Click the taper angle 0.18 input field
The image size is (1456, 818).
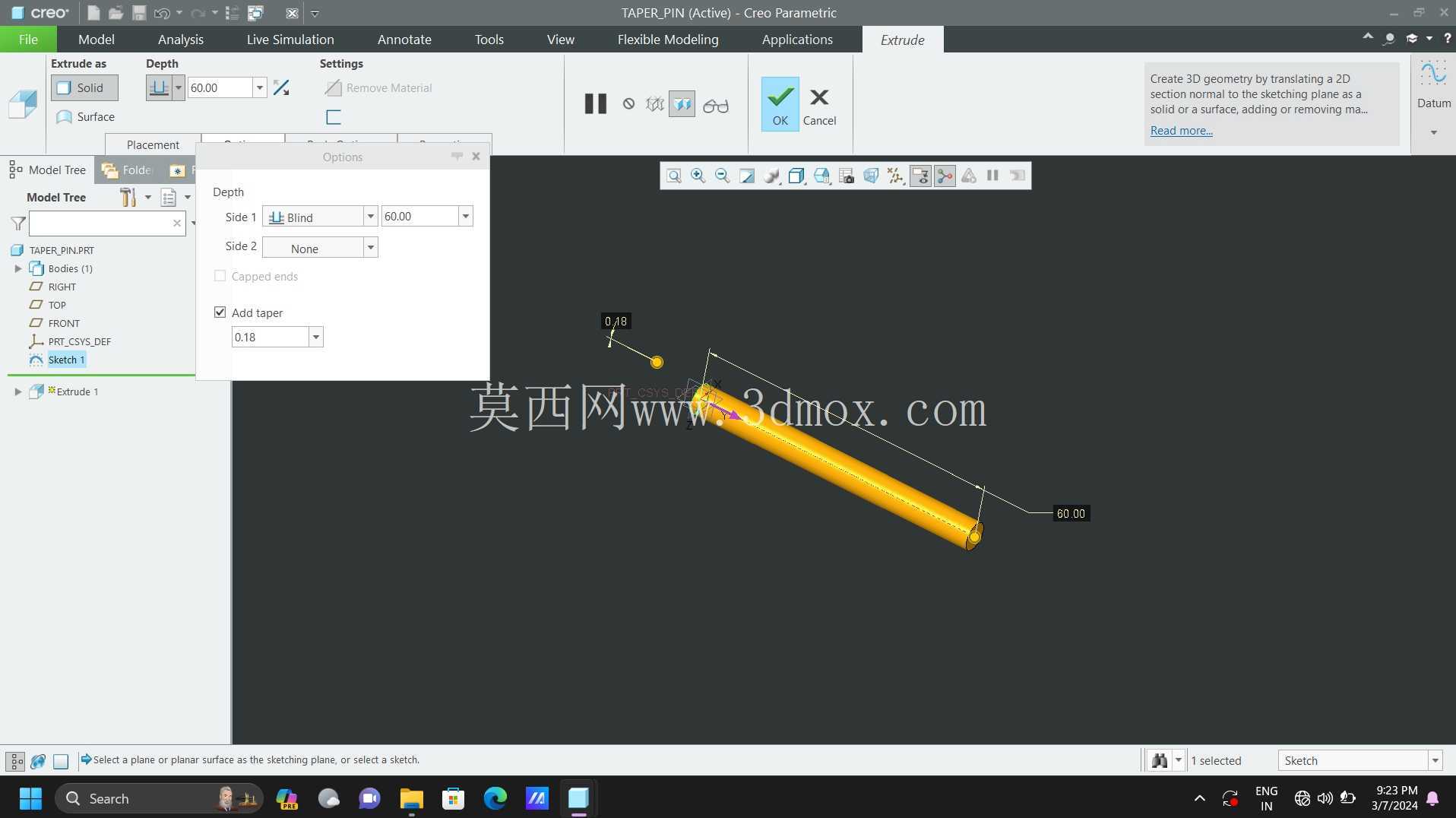click(x=270, y=337)
